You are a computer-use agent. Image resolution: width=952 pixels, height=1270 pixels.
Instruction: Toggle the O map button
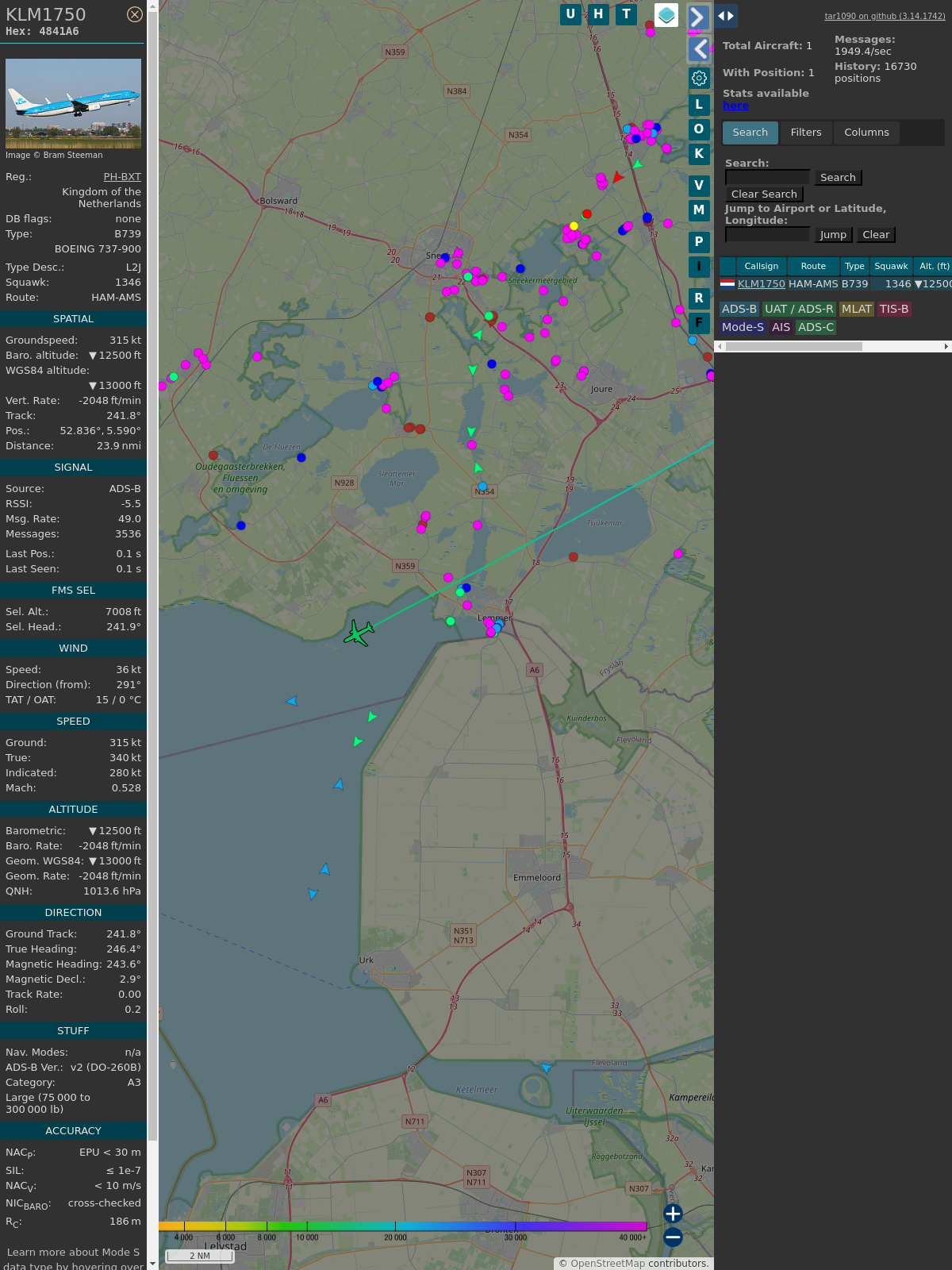point(699,129)
